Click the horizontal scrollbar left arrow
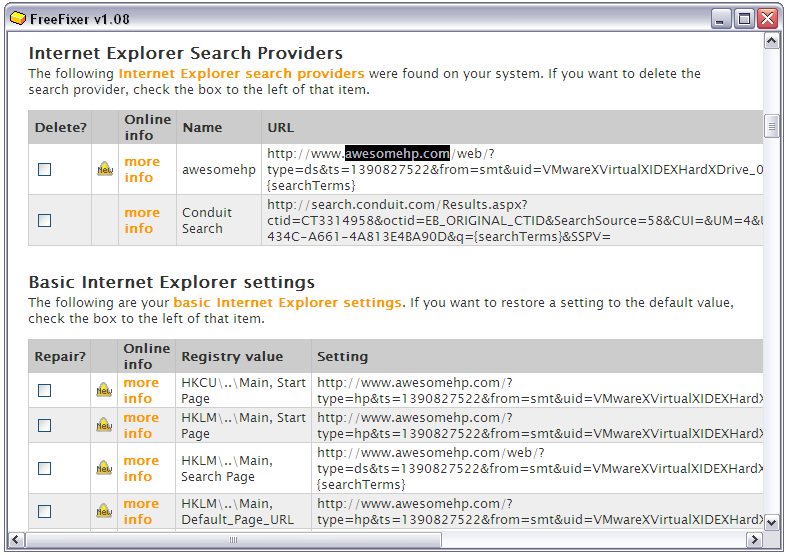The image size is (788, 555). click(16, 540)
